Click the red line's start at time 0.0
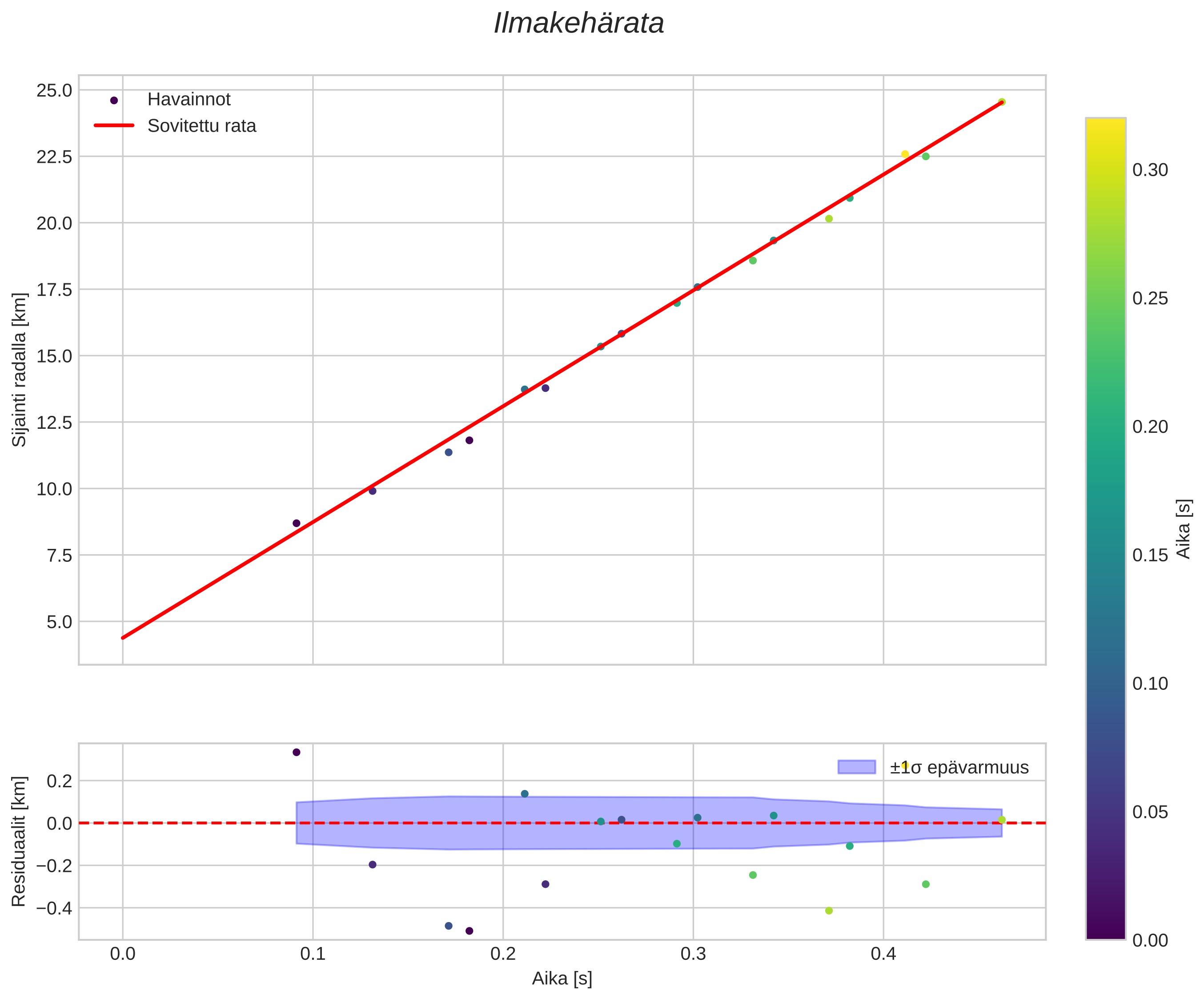1204x999 pixels. [123, 637]
